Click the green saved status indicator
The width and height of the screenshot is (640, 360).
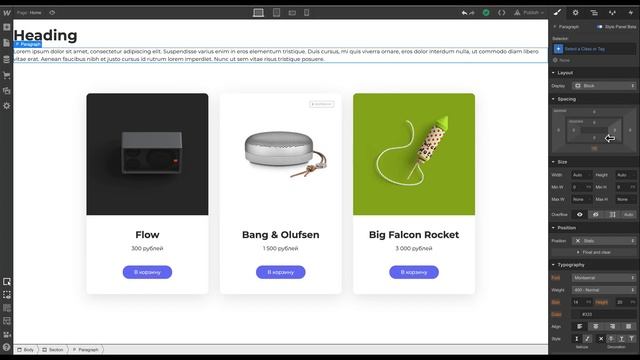point(486,13)
